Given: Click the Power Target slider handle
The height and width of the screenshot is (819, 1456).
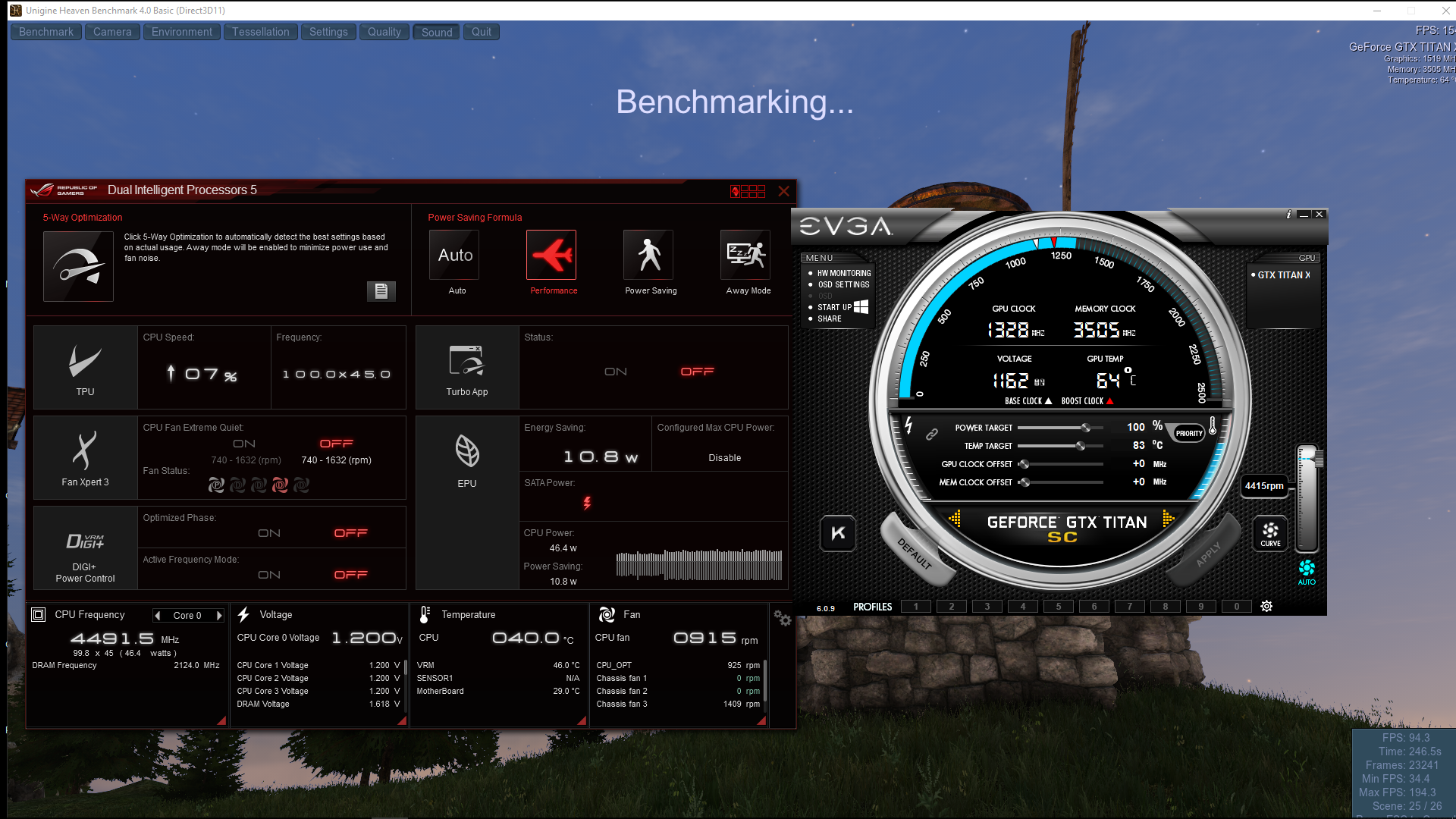Looking at the screenshot, I should pyautogui.click(x=1085, y=428).
